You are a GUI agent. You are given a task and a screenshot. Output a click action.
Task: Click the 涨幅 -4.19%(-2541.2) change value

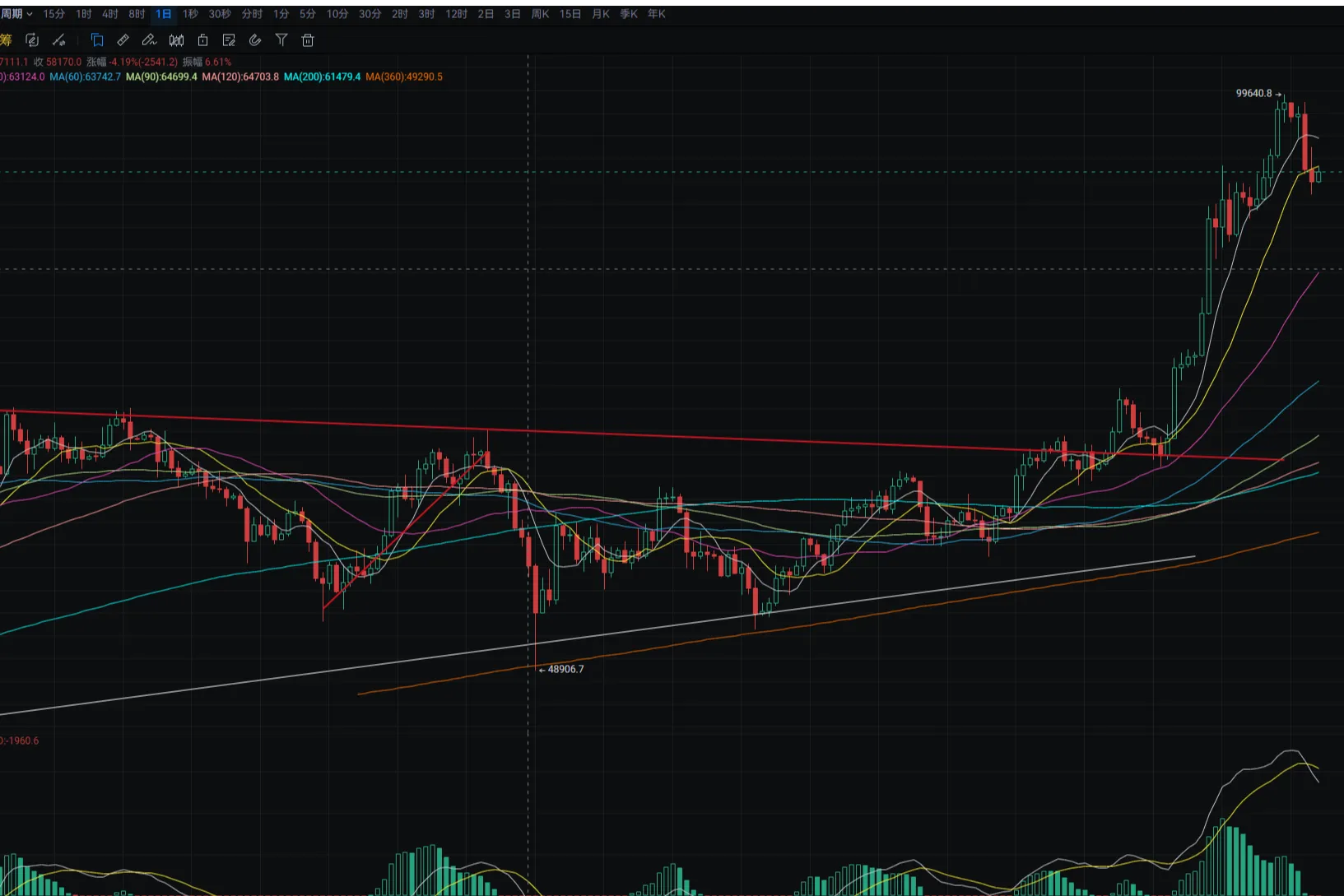pos(132,62)
